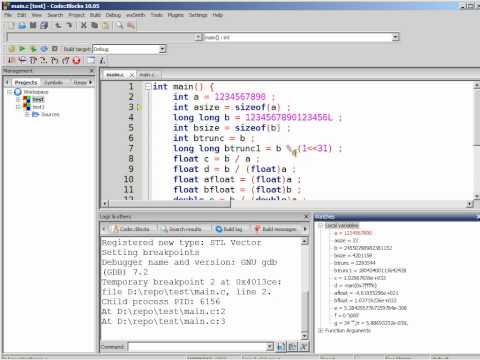Click the first button beside the Command field
480x360 pixels.
tap(281, 347)
